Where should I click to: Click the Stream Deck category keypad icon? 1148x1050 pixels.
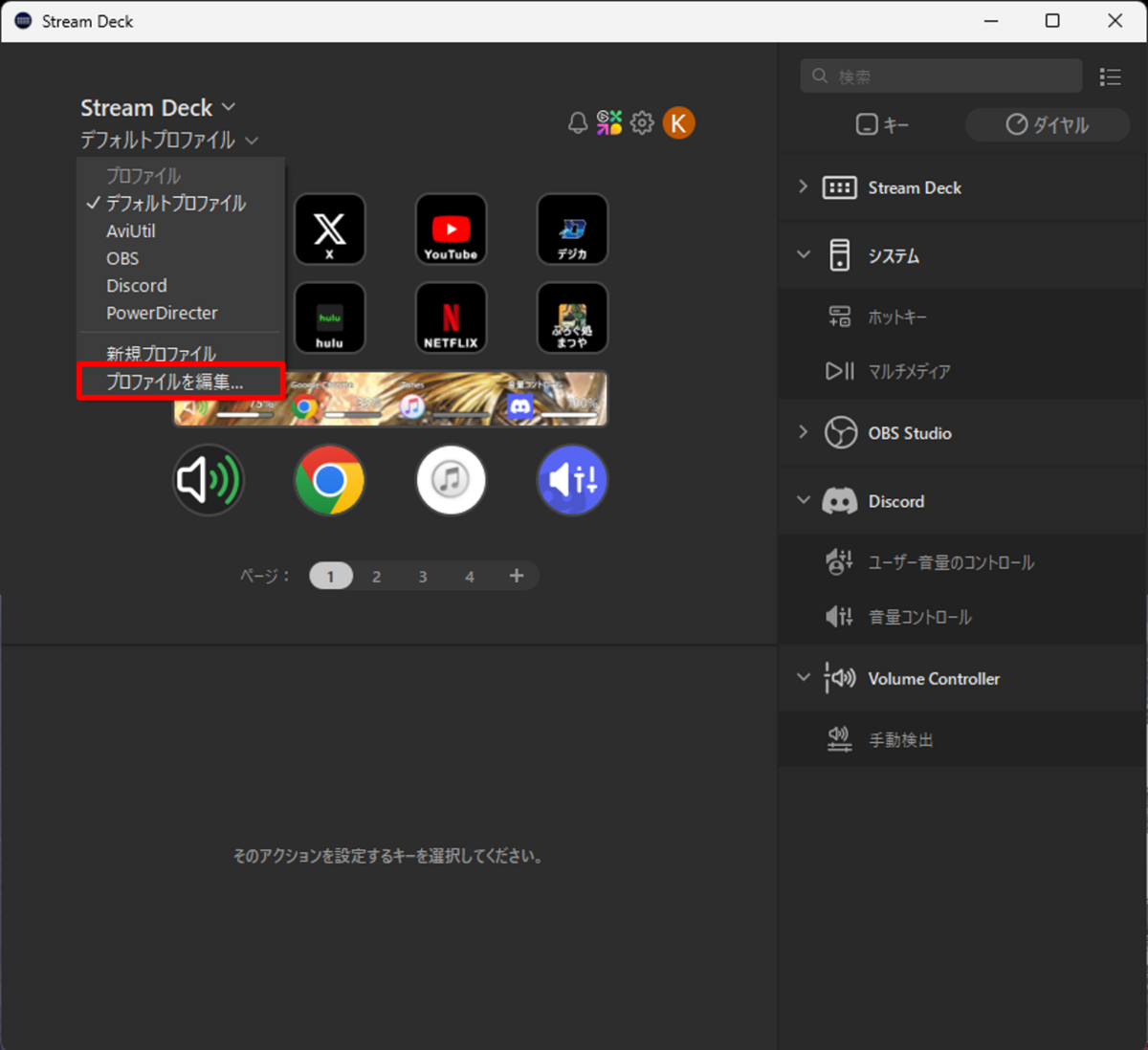coord(839,187)
